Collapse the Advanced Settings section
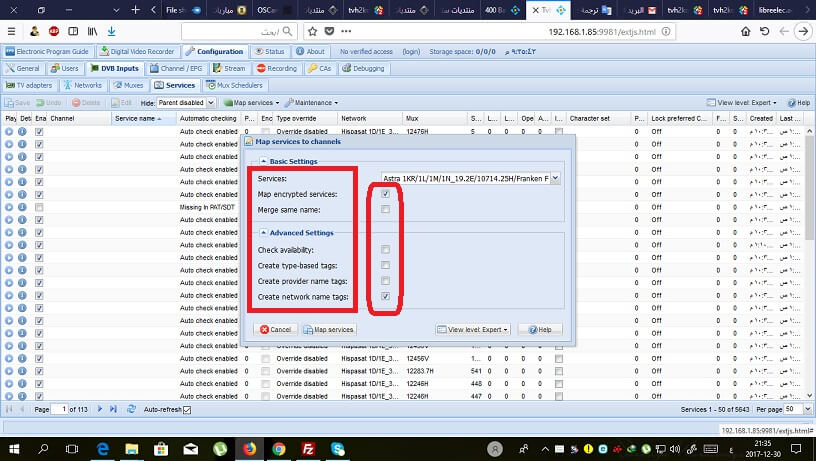The image size is (816, 461). click(263, 232)
